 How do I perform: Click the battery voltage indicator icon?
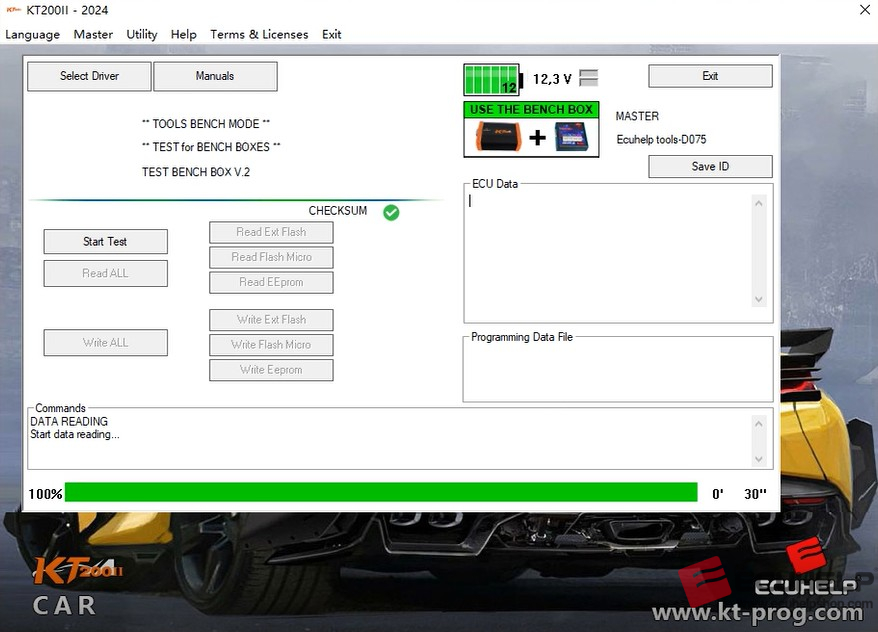[493, 79]
